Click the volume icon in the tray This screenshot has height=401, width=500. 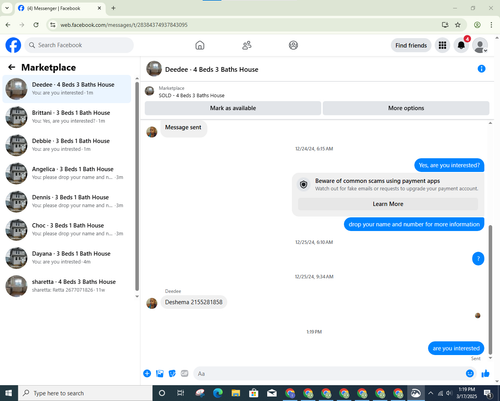pos(449,393)
